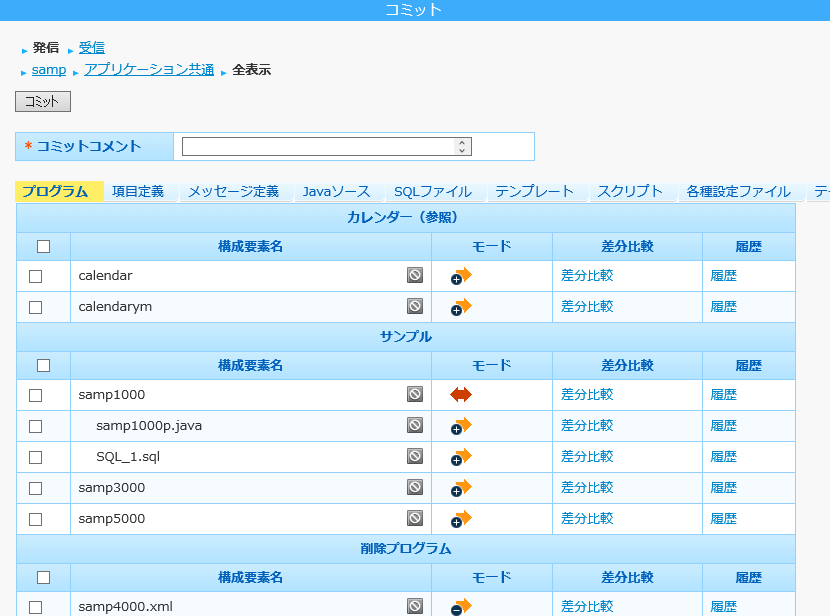The width and height of the screenshot is (830, 616).
Task: Check the select-all checkbox in カレンダー(参照) header
Action: click(43, 247)
